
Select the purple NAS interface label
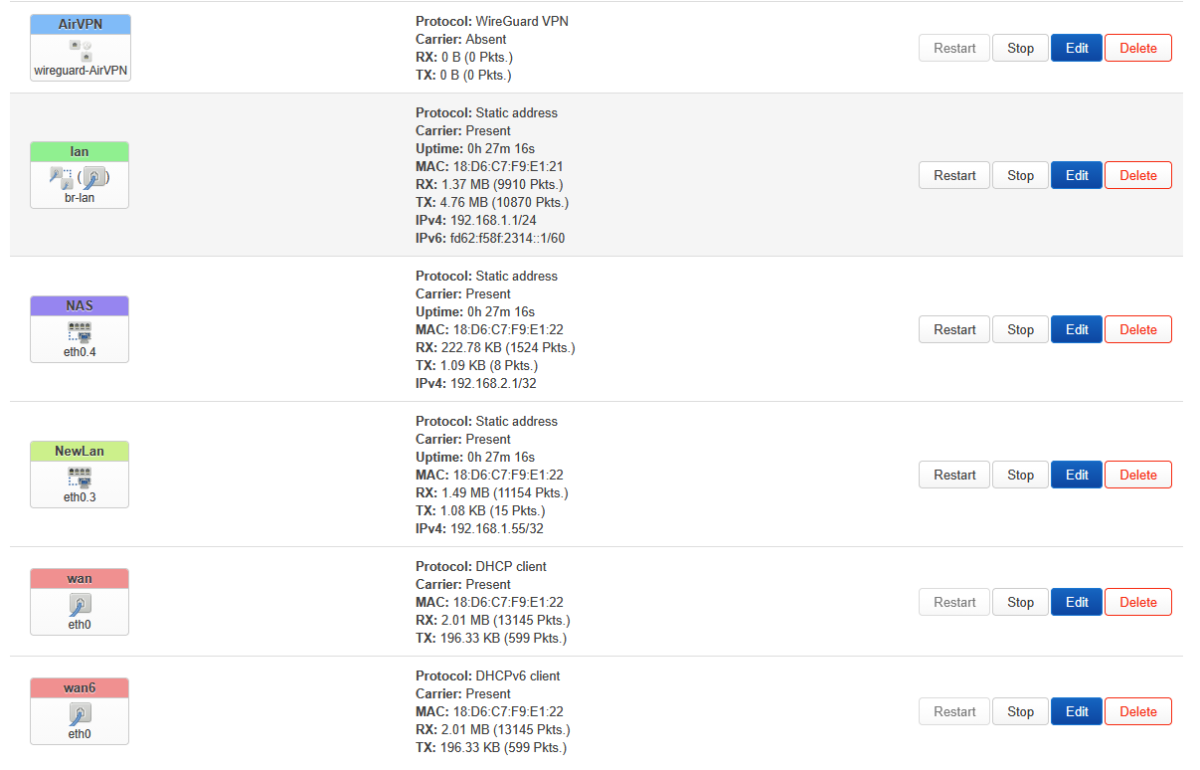pyautogui.click(x=80, y=306)
